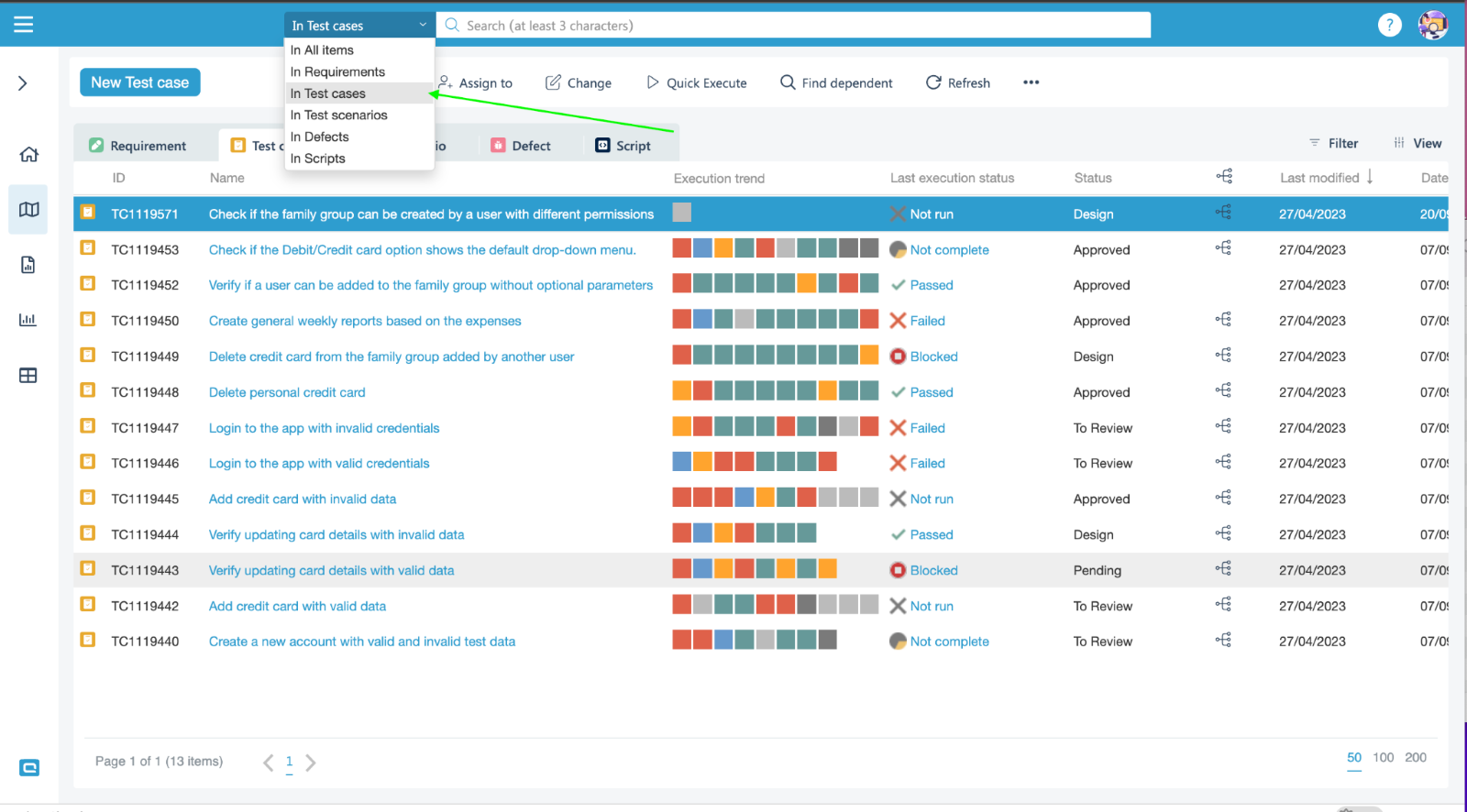Open the reports bar chart sidebar icon
1467x812 pixels.
(28, 320)
